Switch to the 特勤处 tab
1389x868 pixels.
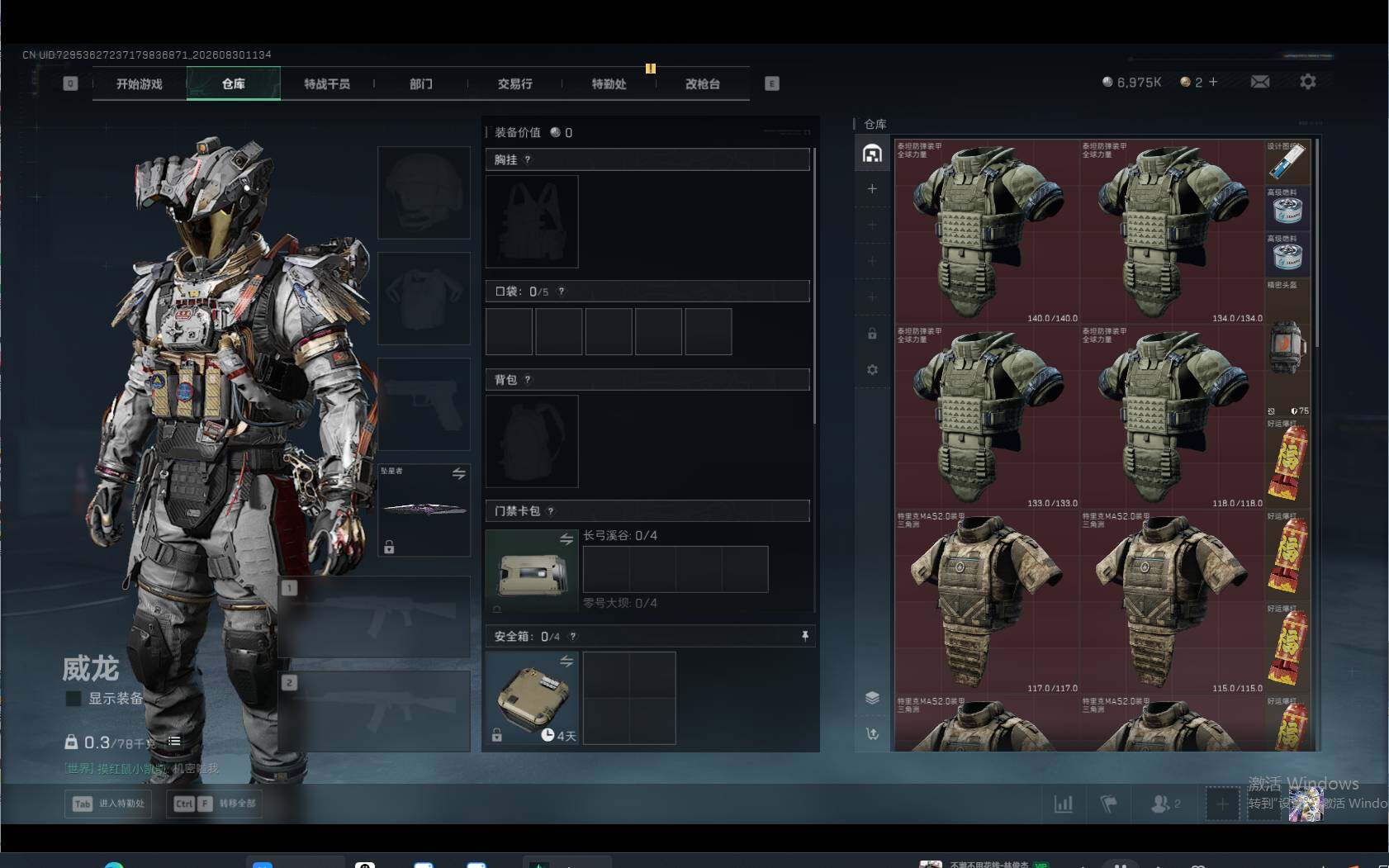tap(609, 83)
